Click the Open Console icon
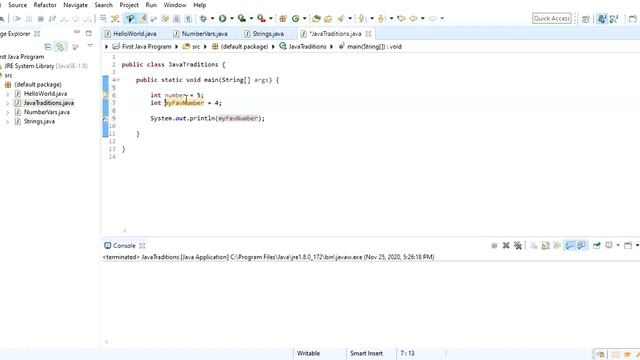 point(629,245)
